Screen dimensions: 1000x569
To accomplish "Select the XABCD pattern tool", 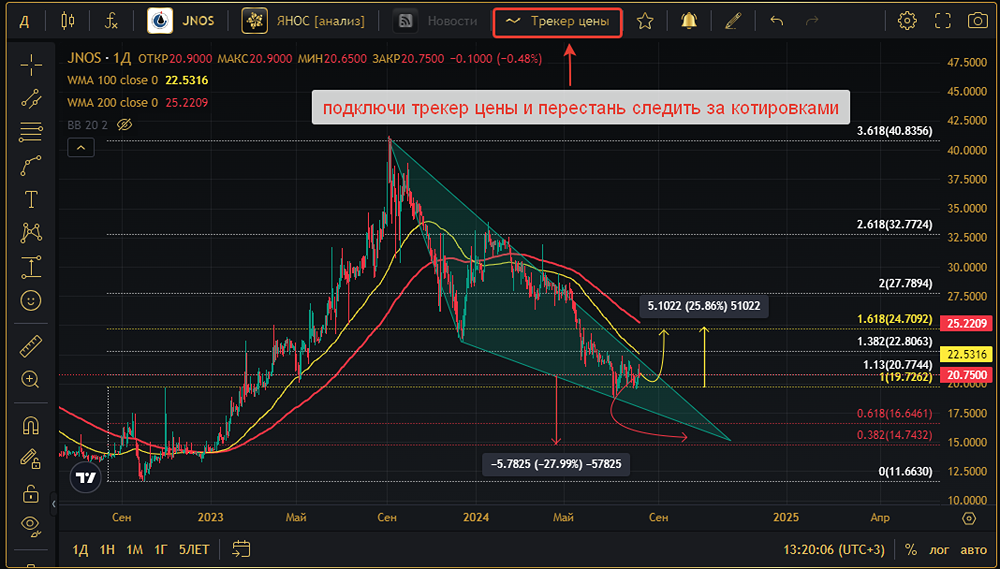I will click(31, 233).
